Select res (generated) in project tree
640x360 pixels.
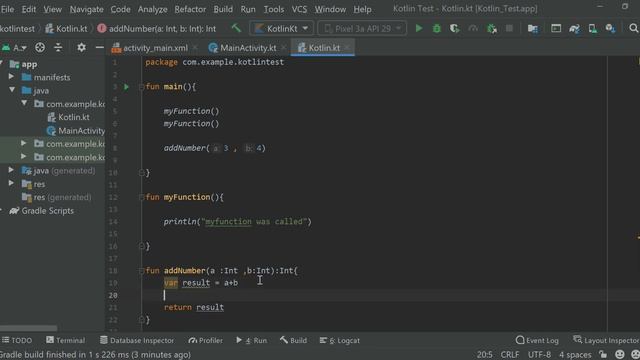[57, 197]
